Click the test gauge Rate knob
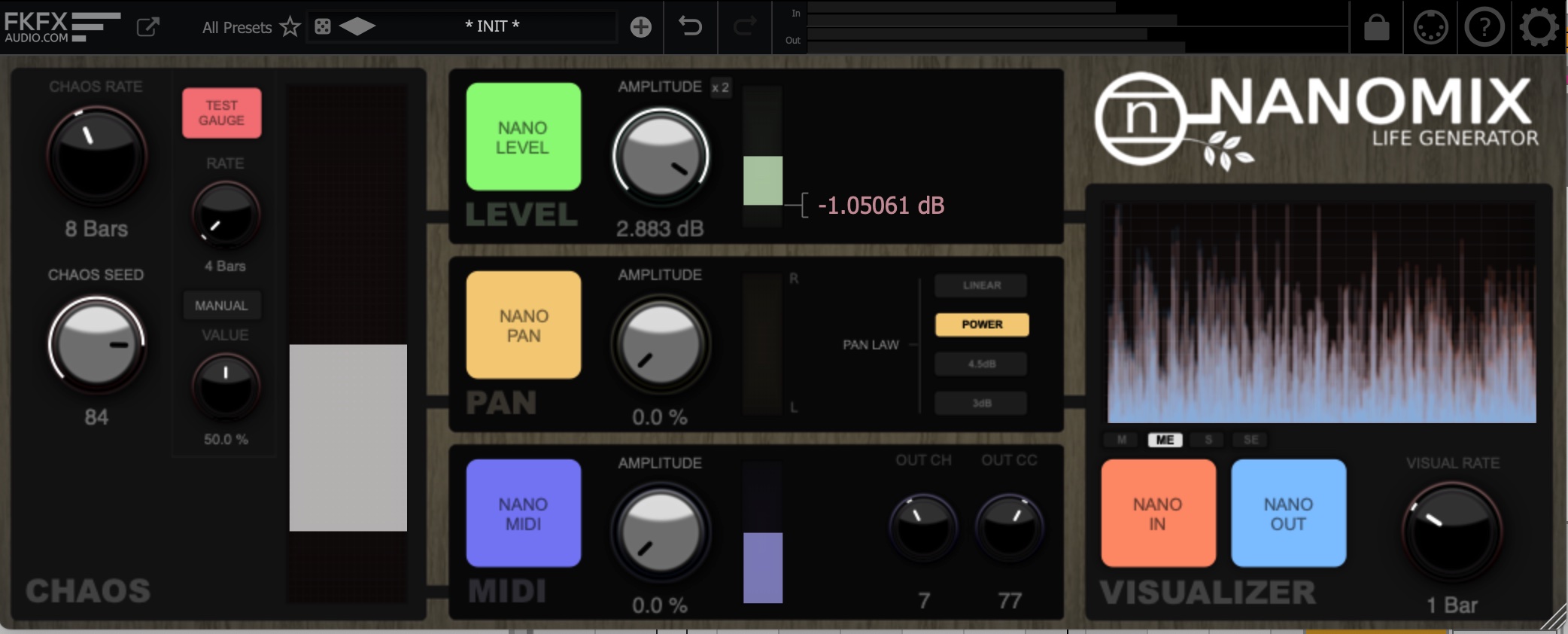1568x634 pixels. pos(226,216)
